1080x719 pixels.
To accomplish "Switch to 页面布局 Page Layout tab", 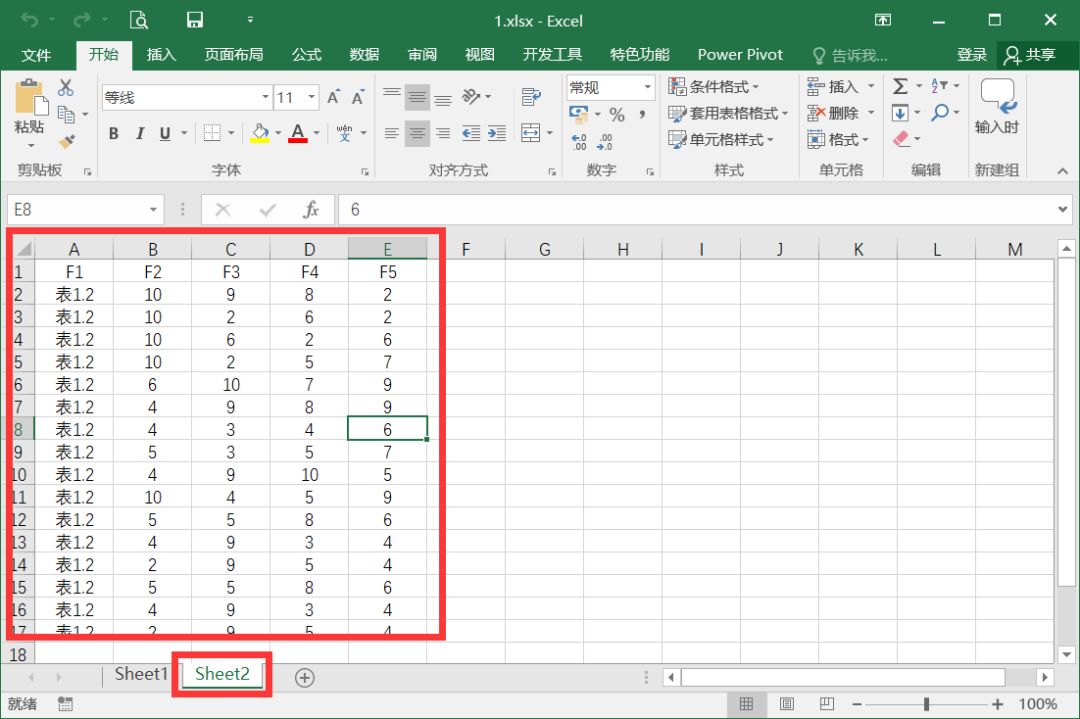I will (x=233, y=55).
